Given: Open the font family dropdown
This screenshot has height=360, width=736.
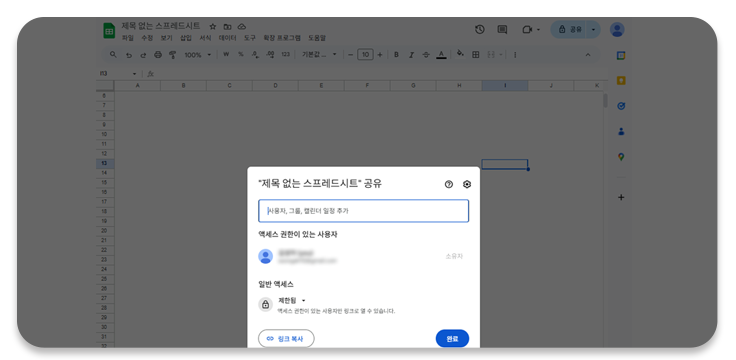Looking at the screenshot, I should point(319,54).
